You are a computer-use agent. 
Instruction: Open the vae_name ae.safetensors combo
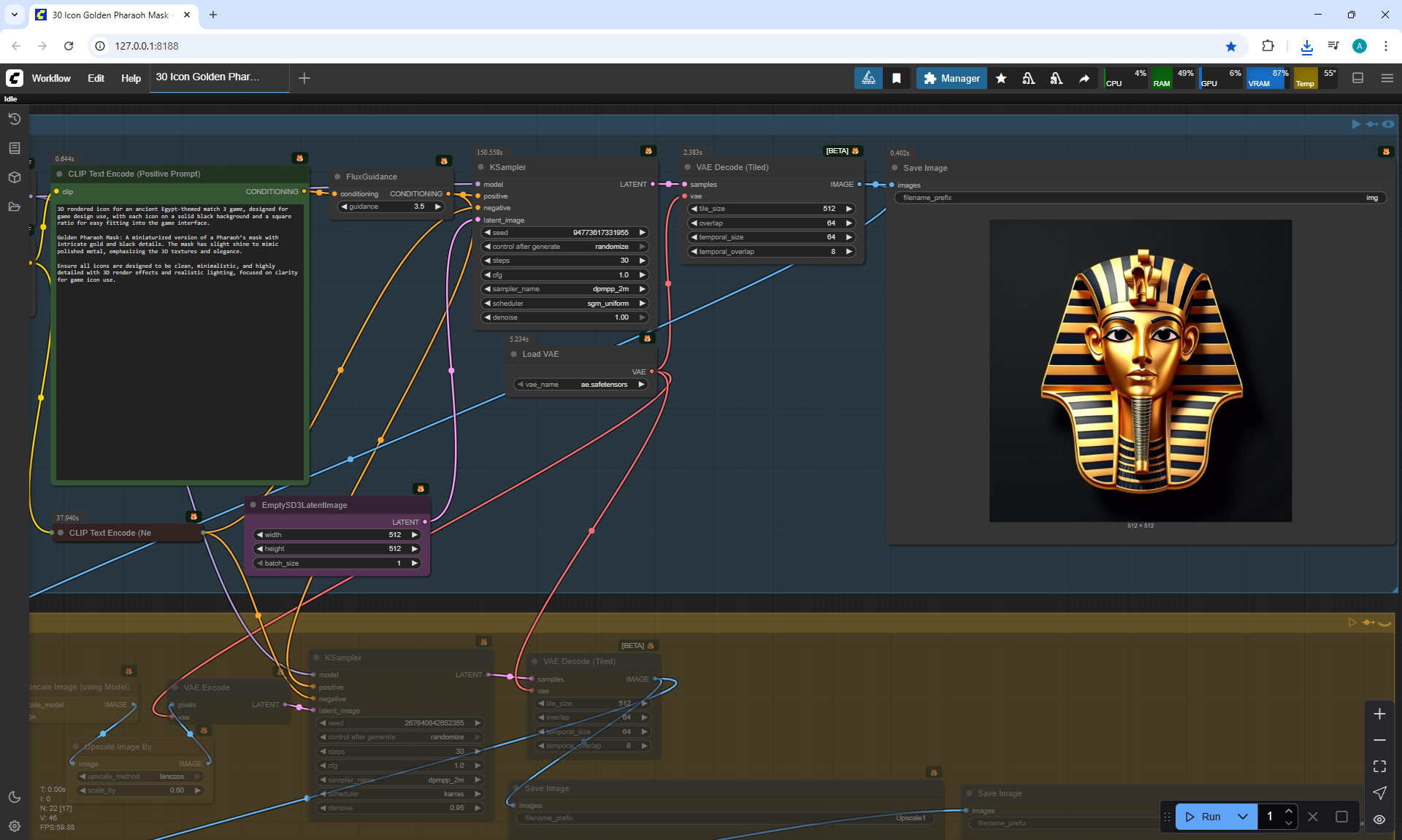[x=581, y=385]
